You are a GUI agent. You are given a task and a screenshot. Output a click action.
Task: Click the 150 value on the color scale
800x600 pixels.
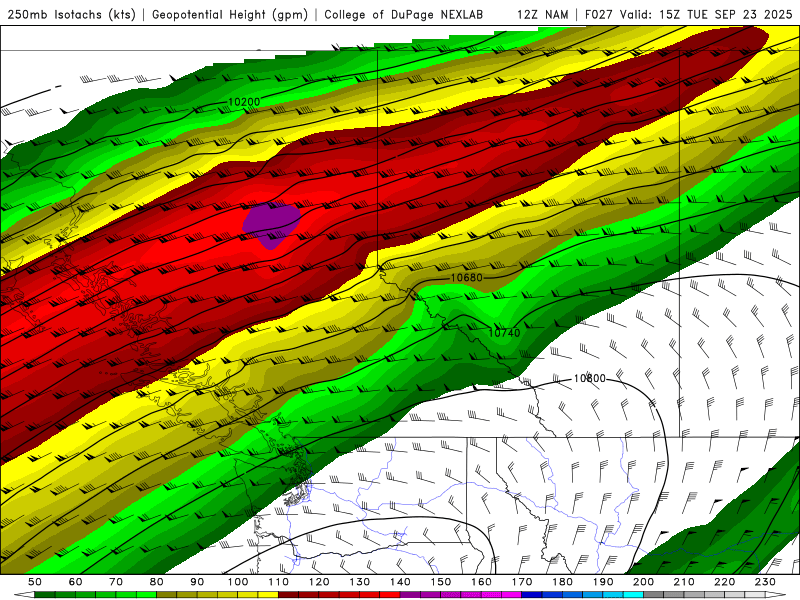pyautogui.click(x=440, y=582)
